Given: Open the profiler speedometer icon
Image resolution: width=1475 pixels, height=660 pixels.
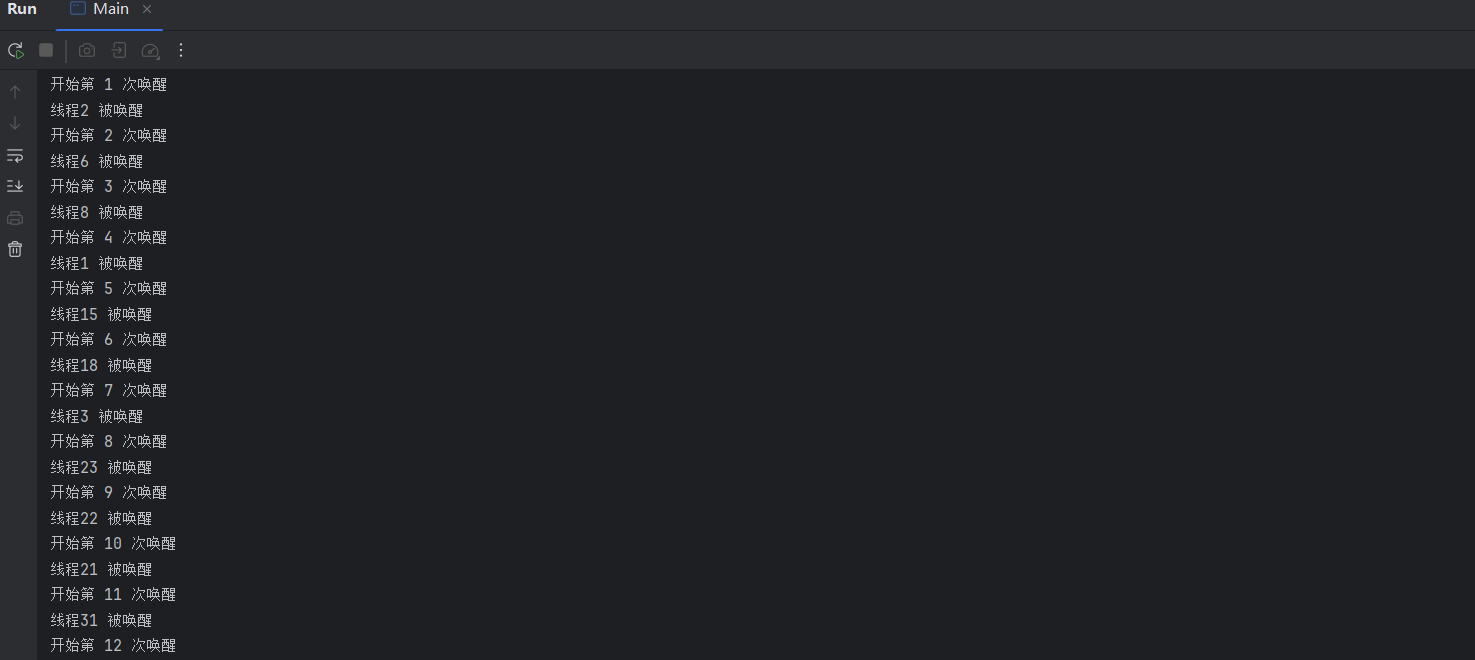Looking at the screenshot, I should (x=150, y=50).
